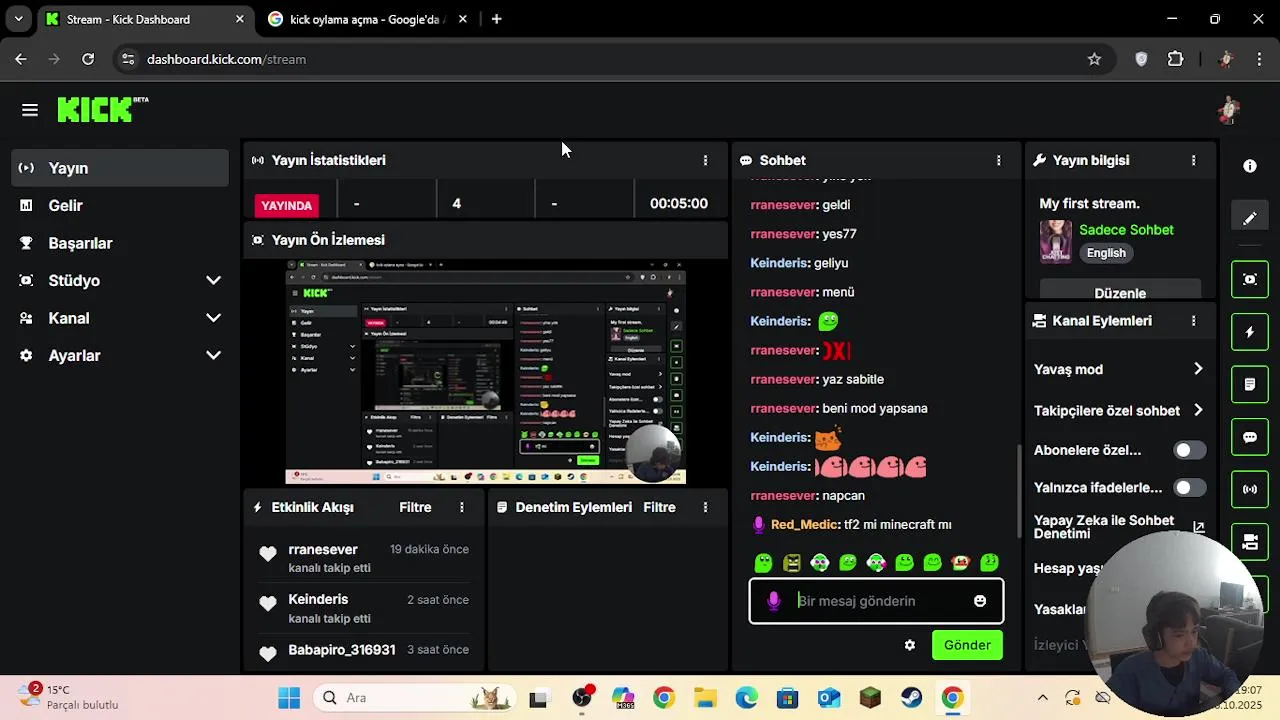1280x720 pixels.
Task: Click the Gönder send button
Action: pos(967,645)
